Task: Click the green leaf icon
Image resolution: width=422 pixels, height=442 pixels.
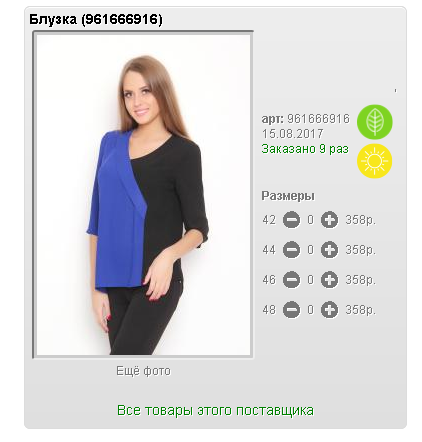Action: 374,122
